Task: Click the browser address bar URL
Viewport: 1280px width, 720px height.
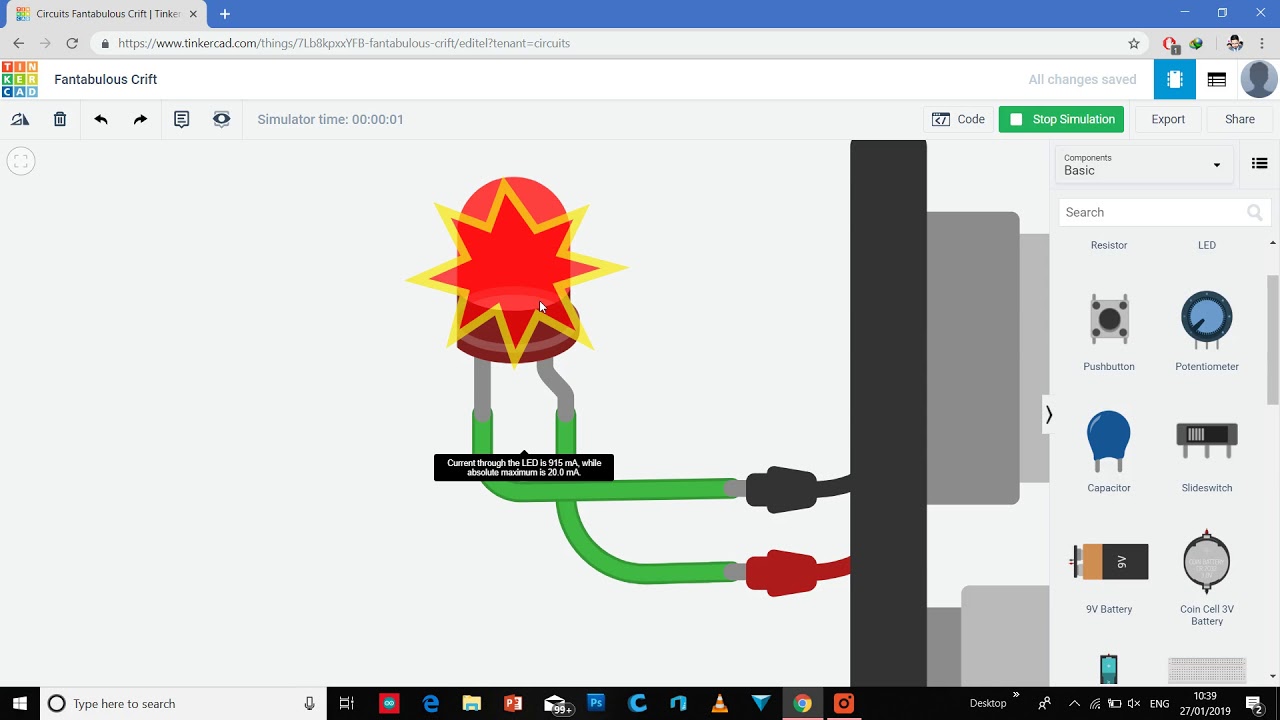Action: pyautogui.click(x=344, y=43)
